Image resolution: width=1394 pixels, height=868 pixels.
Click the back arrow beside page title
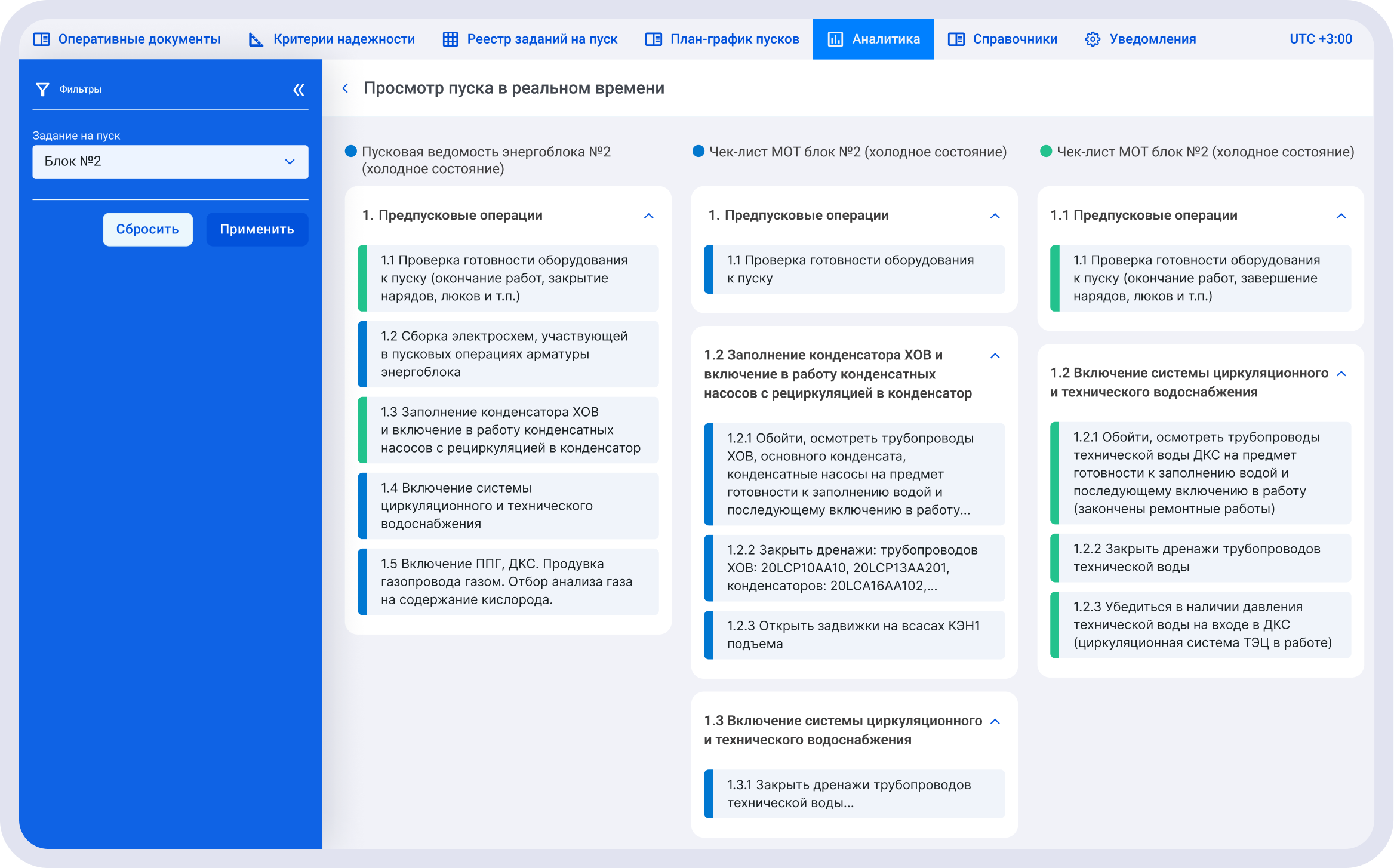tap(345, 88)
